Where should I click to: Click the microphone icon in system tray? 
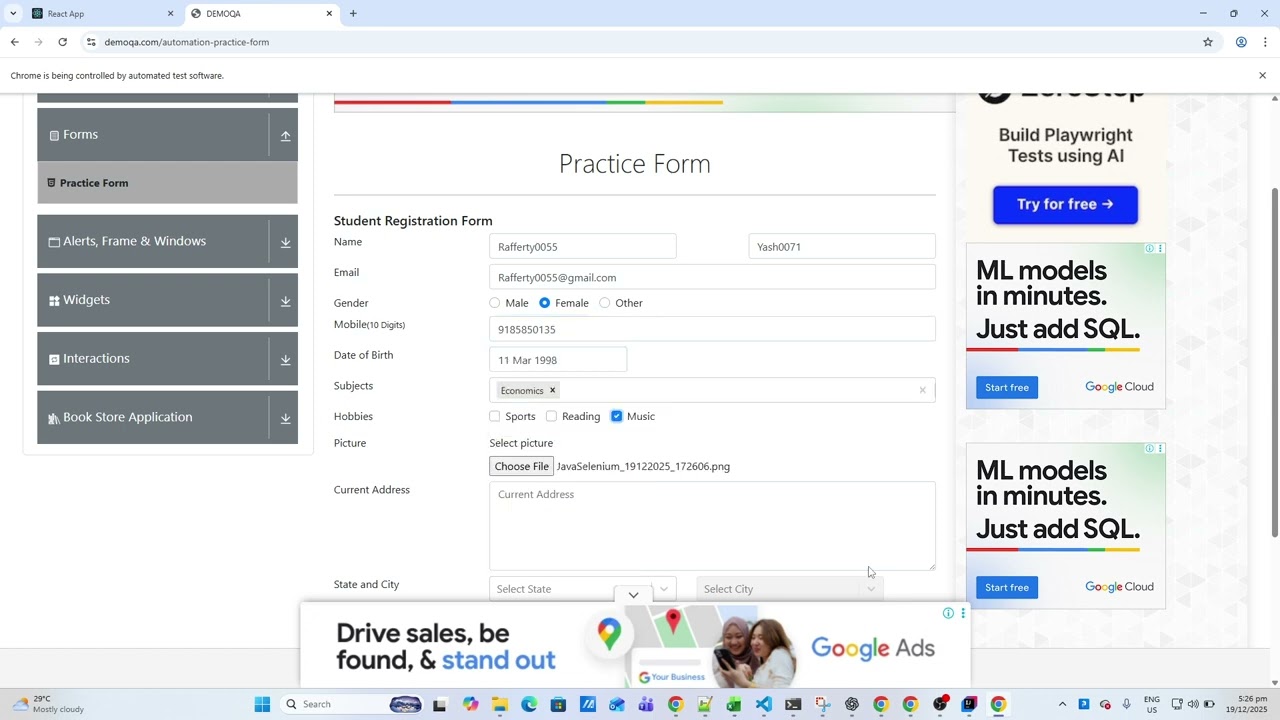[x=1127, y=704]
